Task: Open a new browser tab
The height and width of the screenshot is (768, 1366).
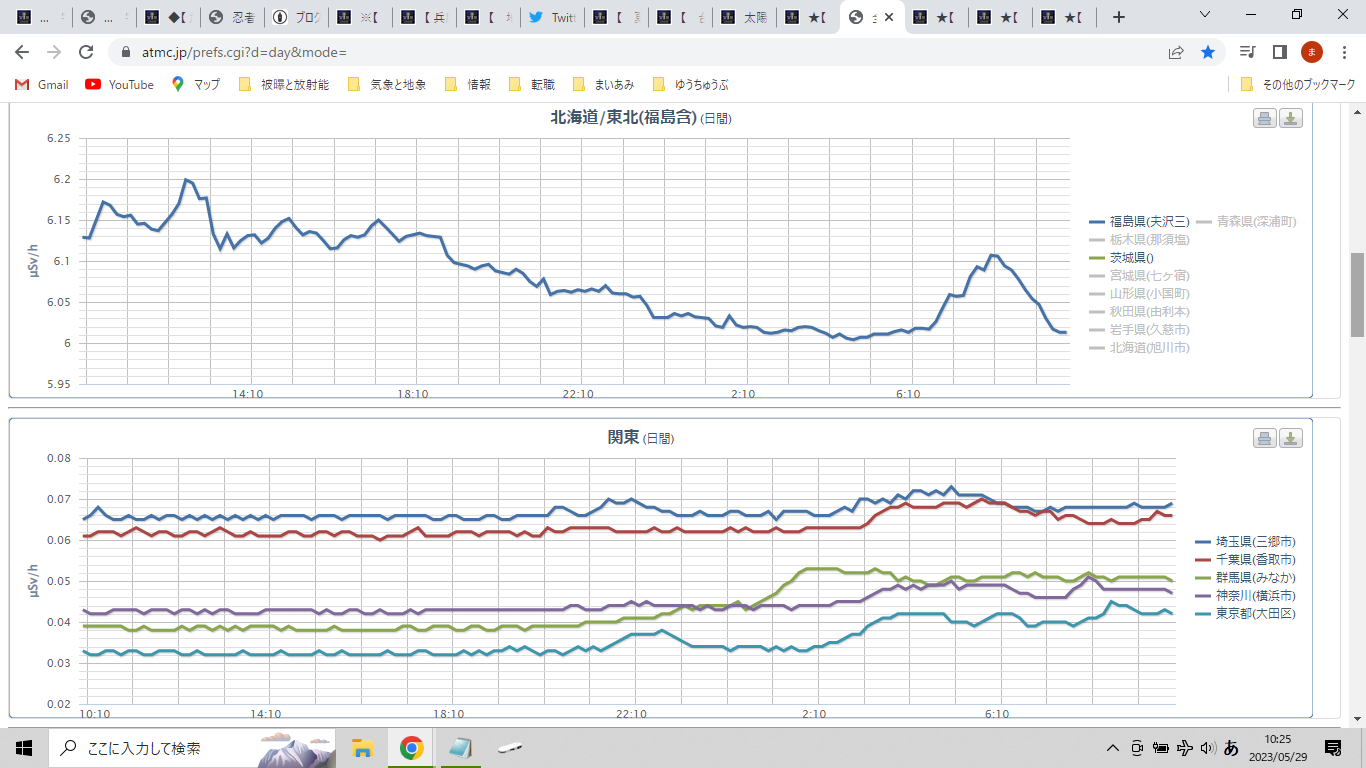Action: (1119, 17)
